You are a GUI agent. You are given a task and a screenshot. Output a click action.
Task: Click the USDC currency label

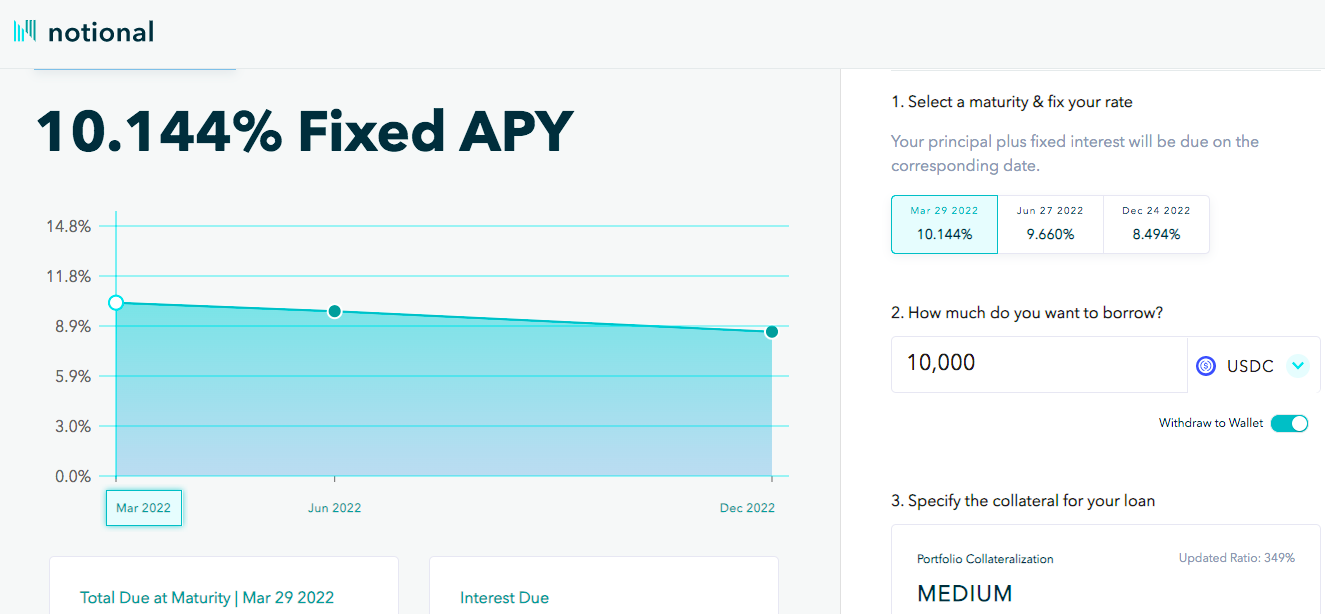[1250, 366]
